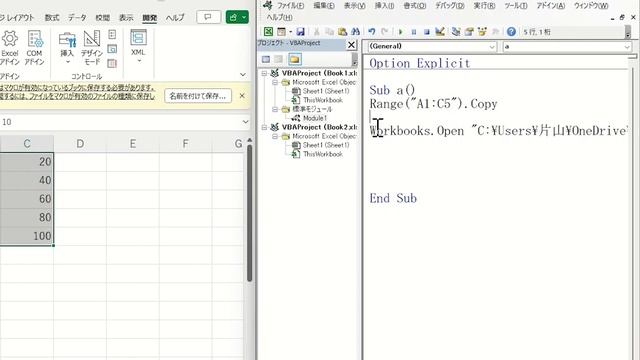Switch to the ヘルプ ribbon tab in Excel
640x360 pixels.
click(175, 18)
